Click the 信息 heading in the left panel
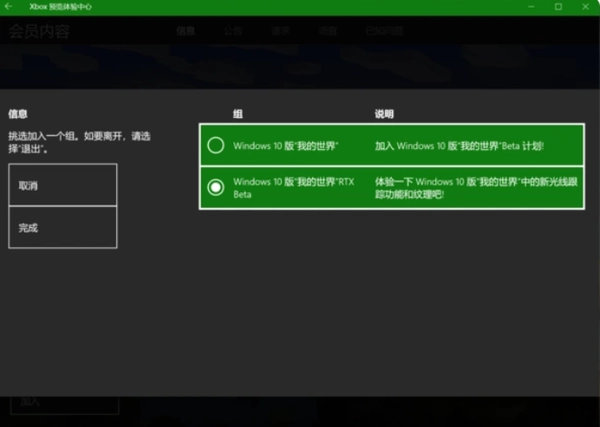 [17, 114]
